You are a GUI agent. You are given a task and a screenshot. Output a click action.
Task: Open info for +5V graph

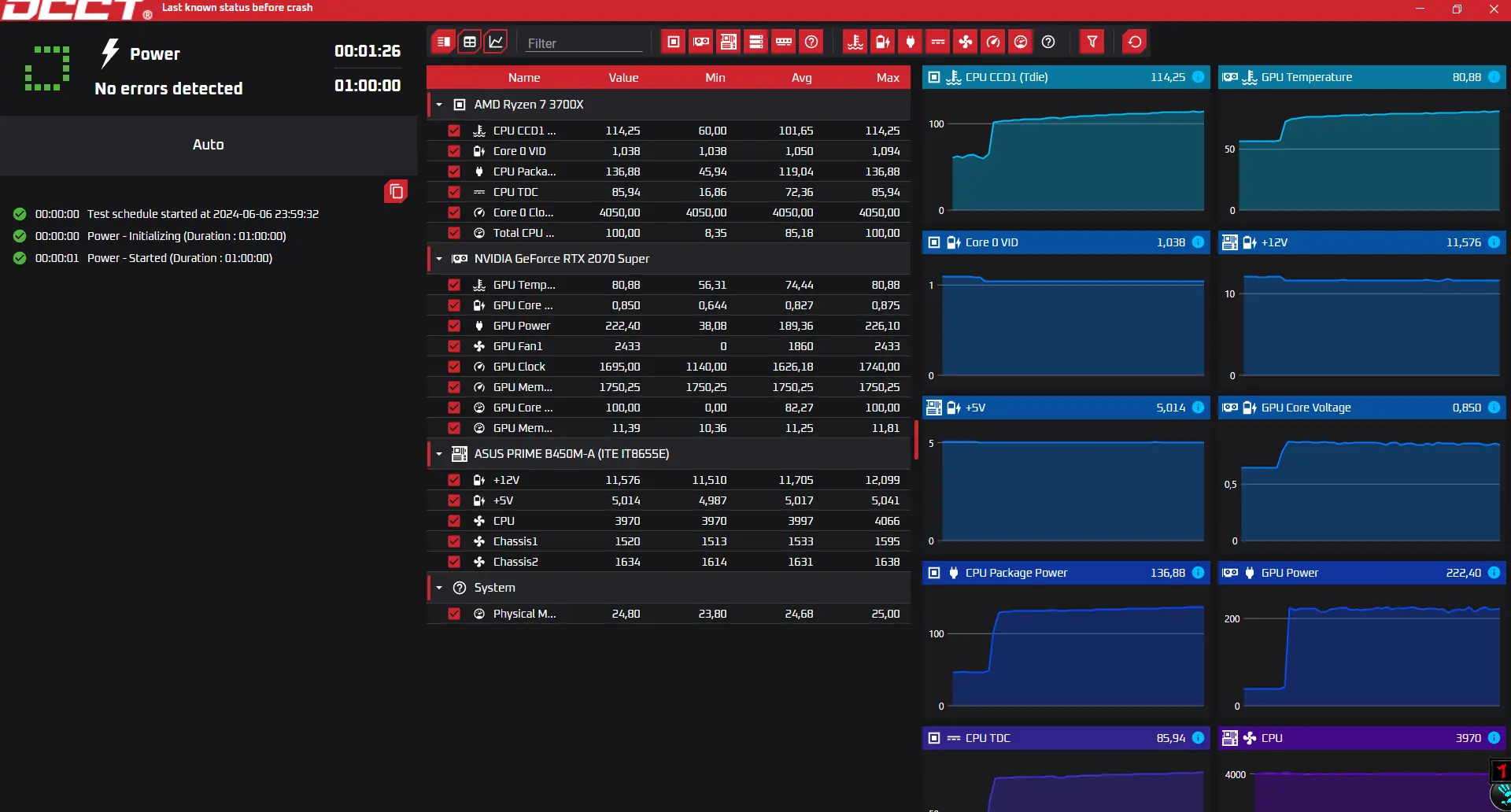(1198, 408)
